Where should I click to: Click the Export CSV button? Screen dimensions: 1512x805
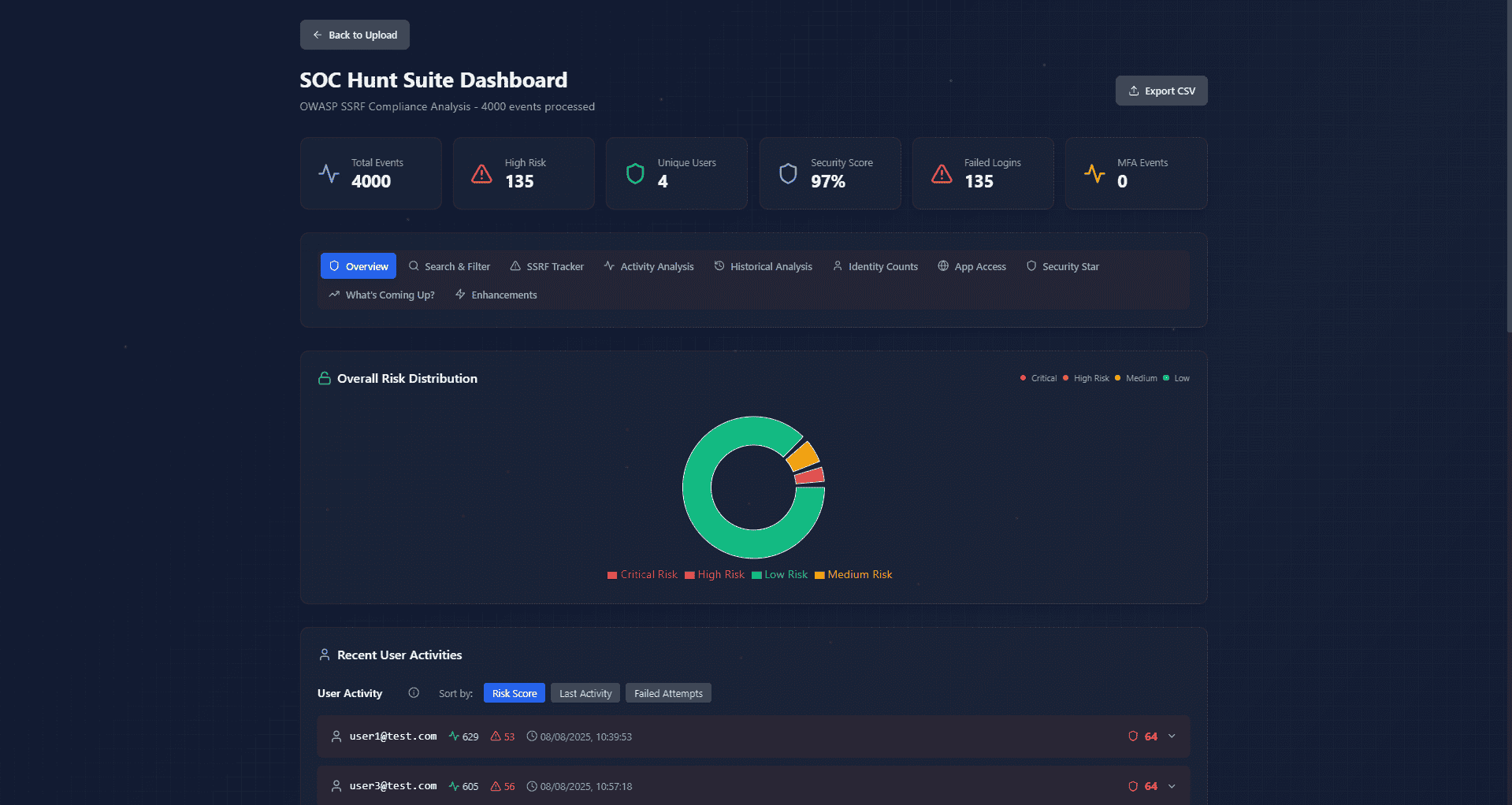point(1161,91)
